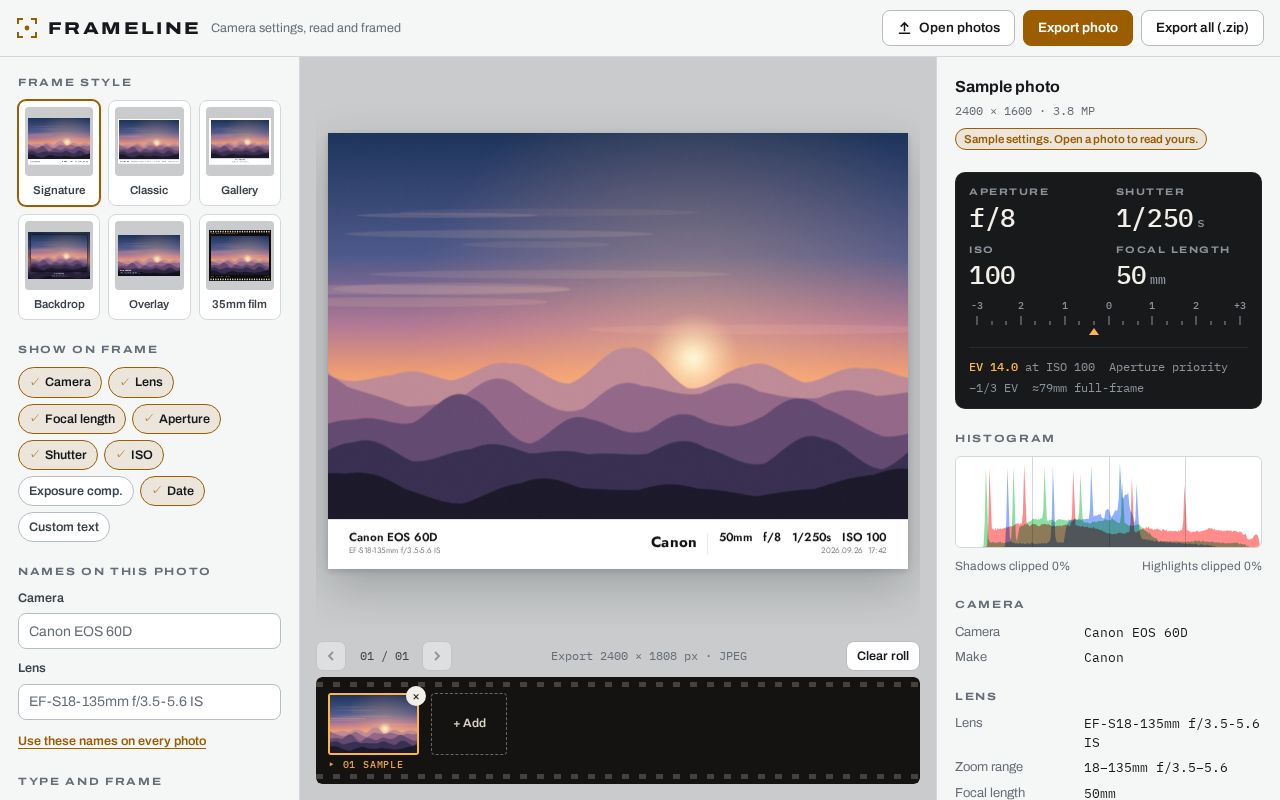Open photos from the top bar
The height and width of the screenshot is (800, 1280).
(948, 28)
